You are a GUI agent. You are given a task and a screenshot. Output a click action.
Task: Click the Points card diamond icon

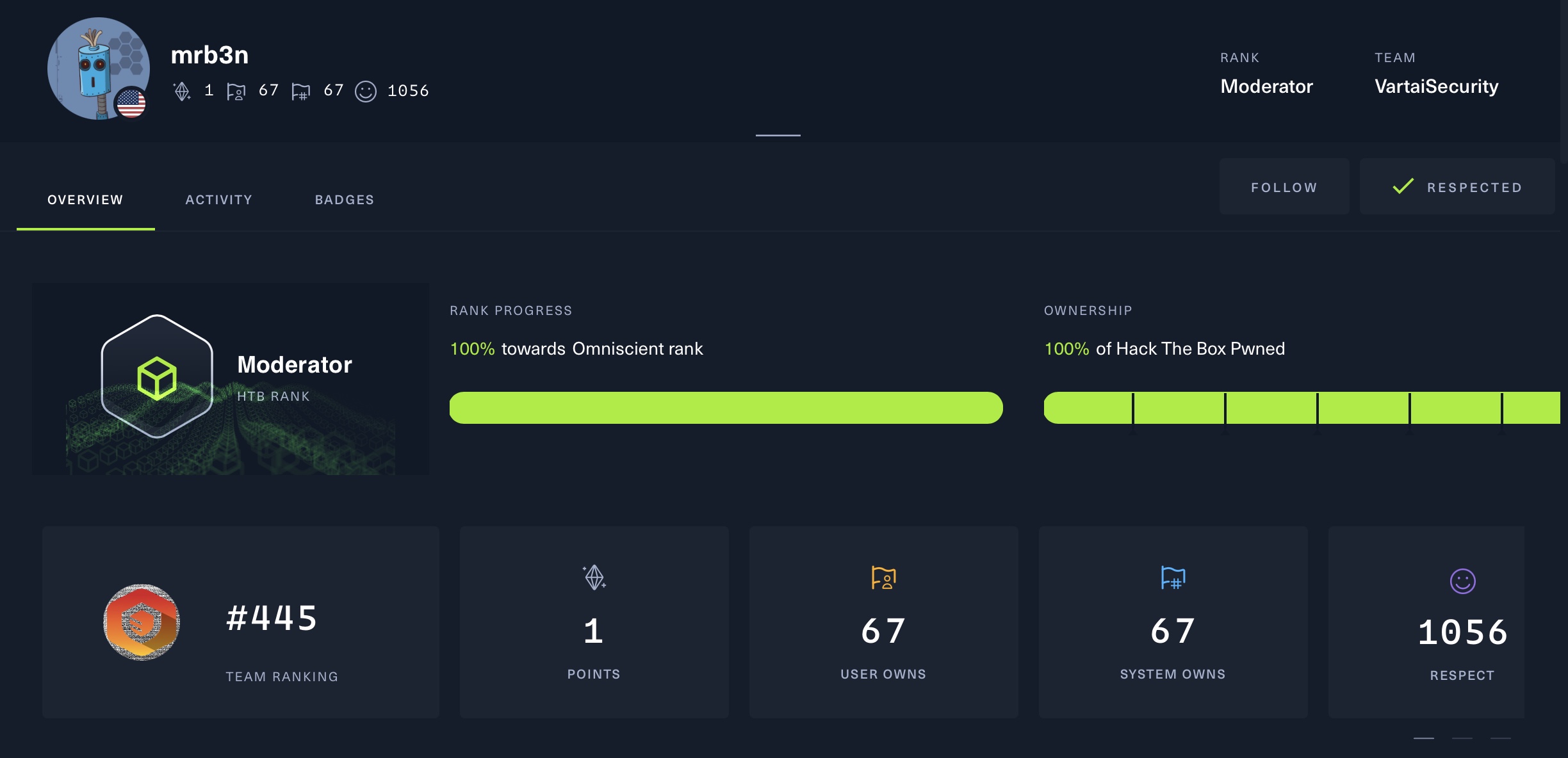(594, 577)
